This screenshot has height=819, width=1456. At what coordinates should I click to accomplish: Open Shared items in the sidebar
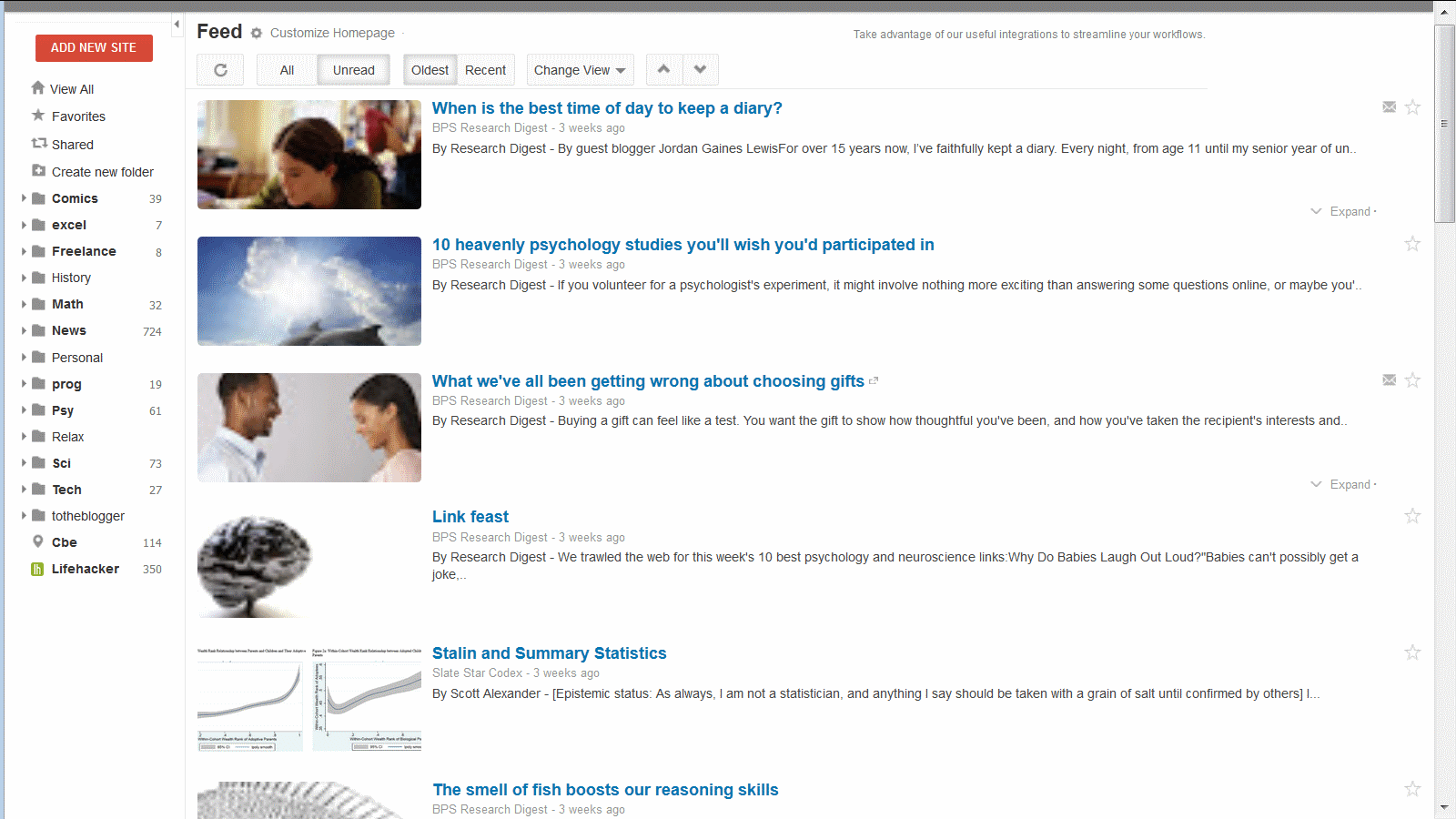(73, 145)
